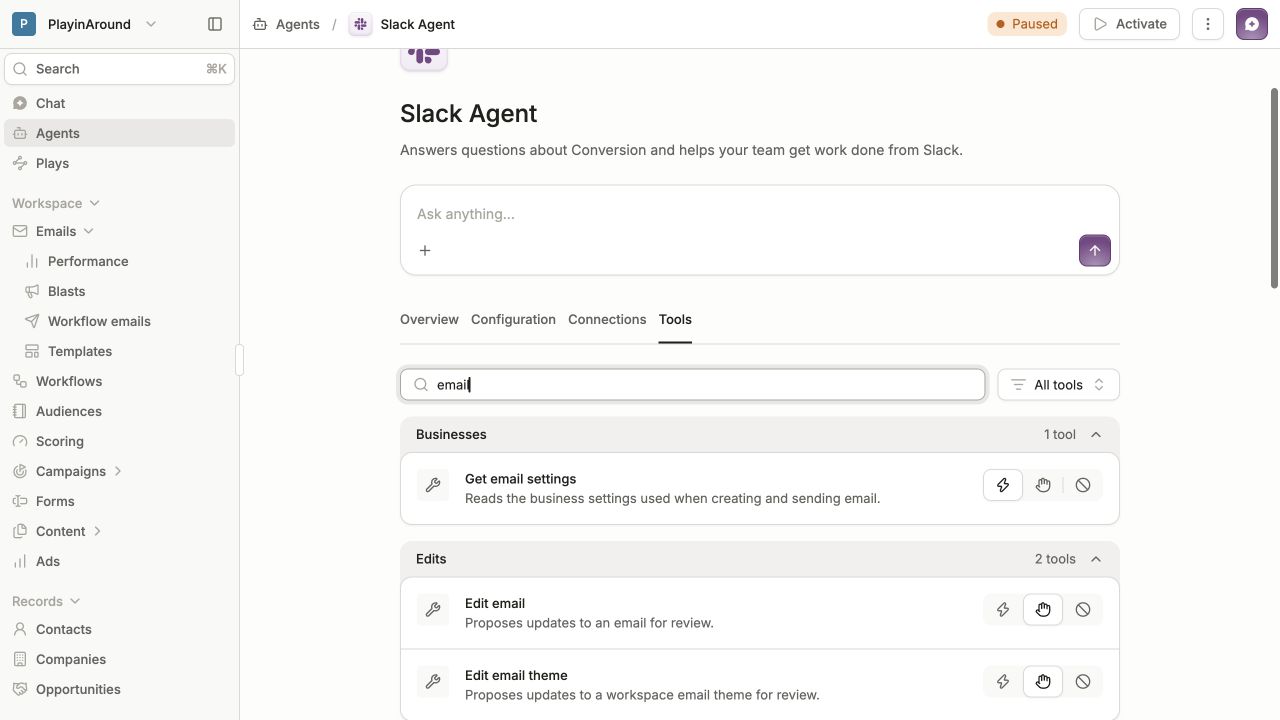Select Agents in the sidebar
Image resolution: width=1280 pixels, height=720 pixels.
pyautogui.click(x=120, y=133)
